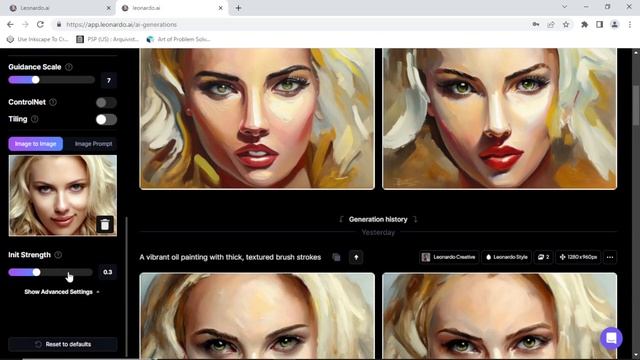Open the lower left oil painting result
The height and width of the screenshot is (360, 640).
(257, 316)
